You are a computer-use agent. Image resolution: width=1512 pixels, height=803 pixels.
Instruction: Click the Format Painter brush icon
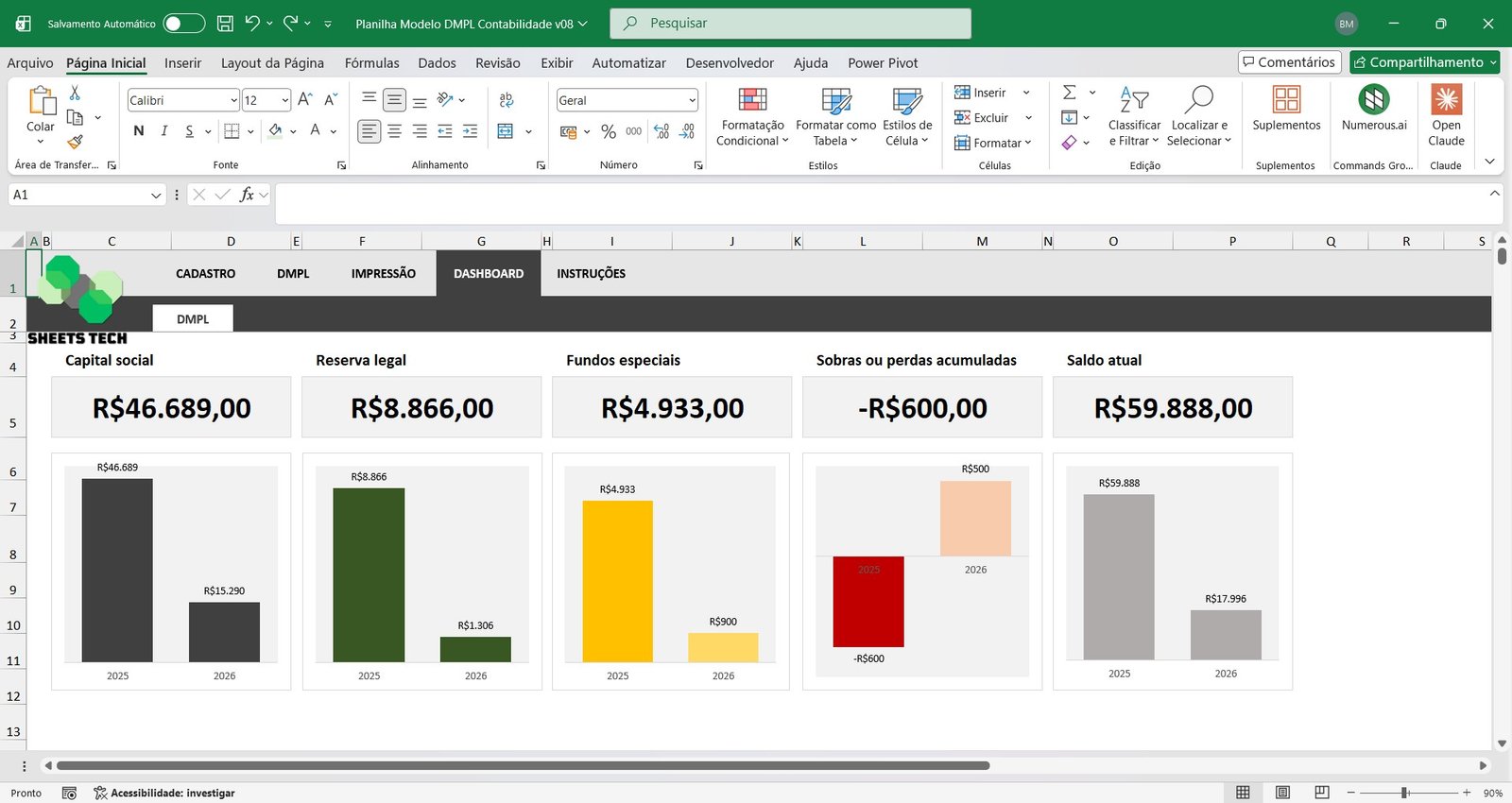[75, 142]
